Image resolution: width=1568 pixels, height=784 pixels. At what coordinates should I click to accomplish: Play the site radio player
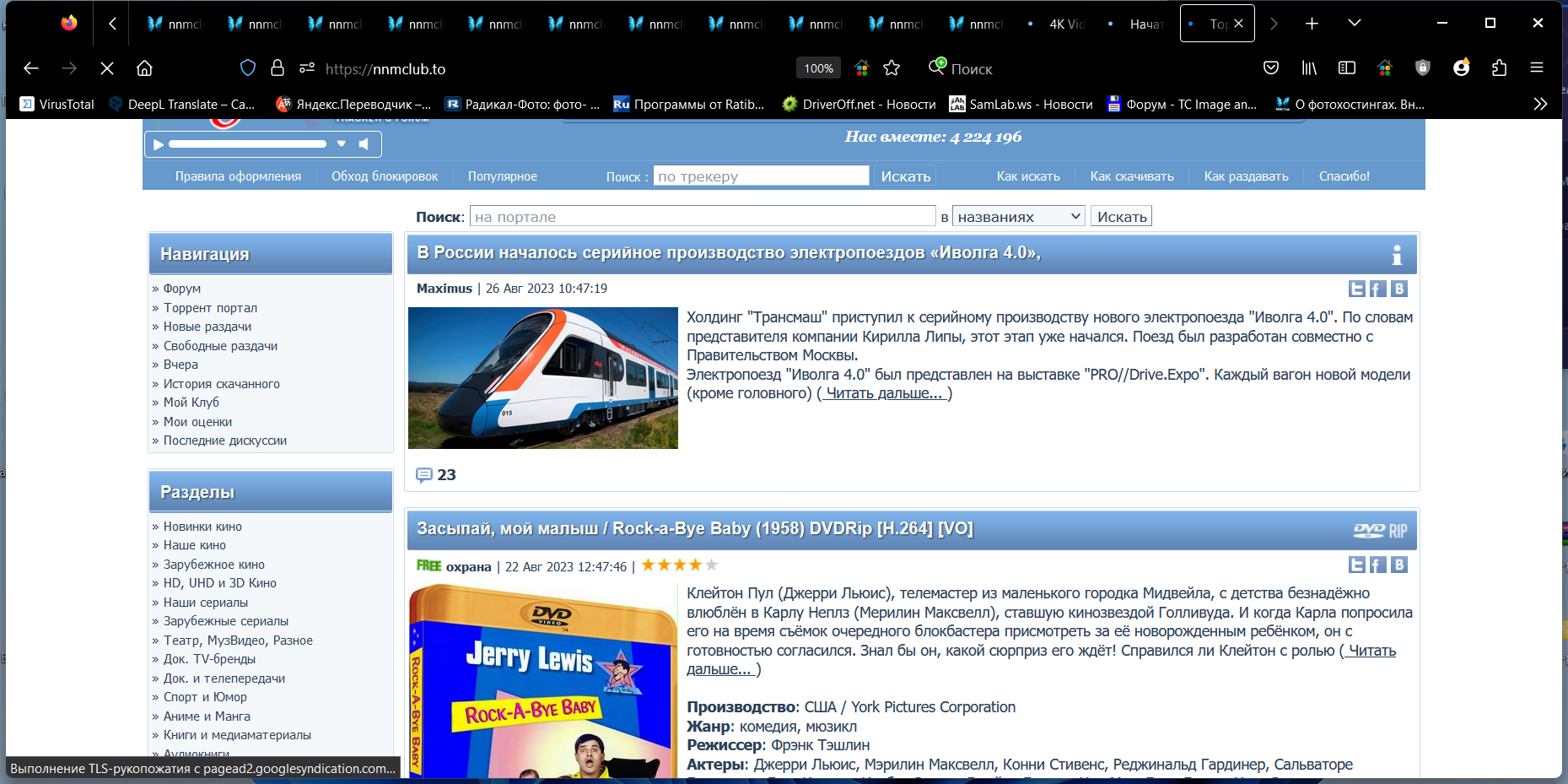pyautogui.click(x=158, y=144)
